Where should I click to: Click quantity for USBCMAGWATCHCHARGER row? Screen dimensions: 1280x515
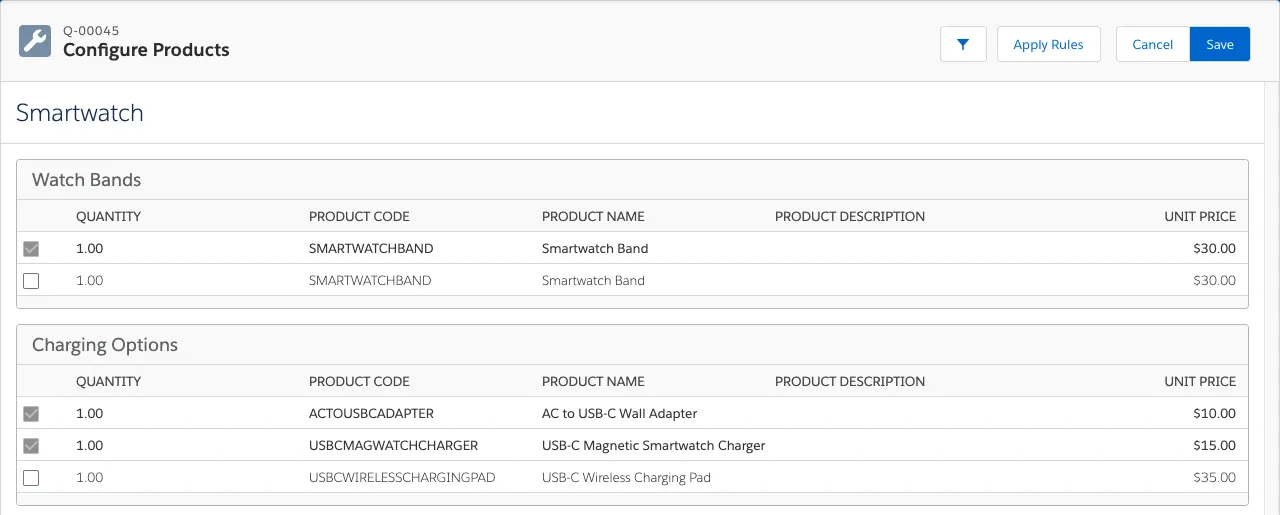click(x=89, y=445)
